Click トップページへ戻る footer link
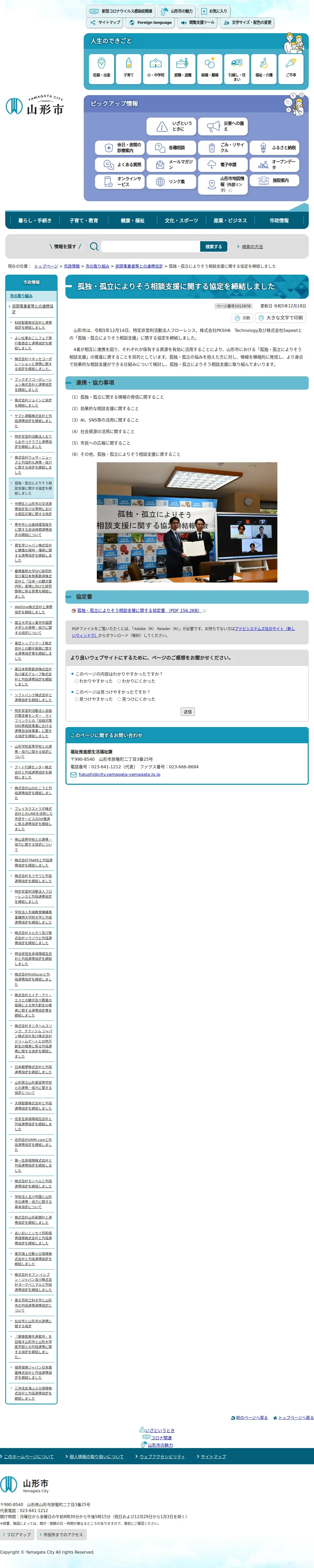Screen dimensions: 314x1568 click(296, 1418)
